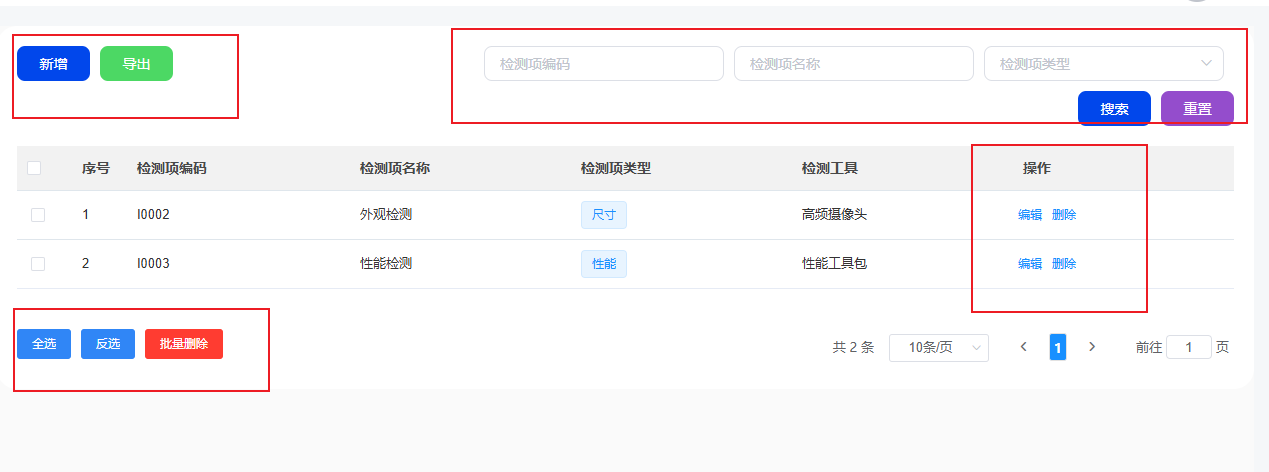Click the 新增 add button
This screenshot has width=1269, height=472.
pos(53,64)
